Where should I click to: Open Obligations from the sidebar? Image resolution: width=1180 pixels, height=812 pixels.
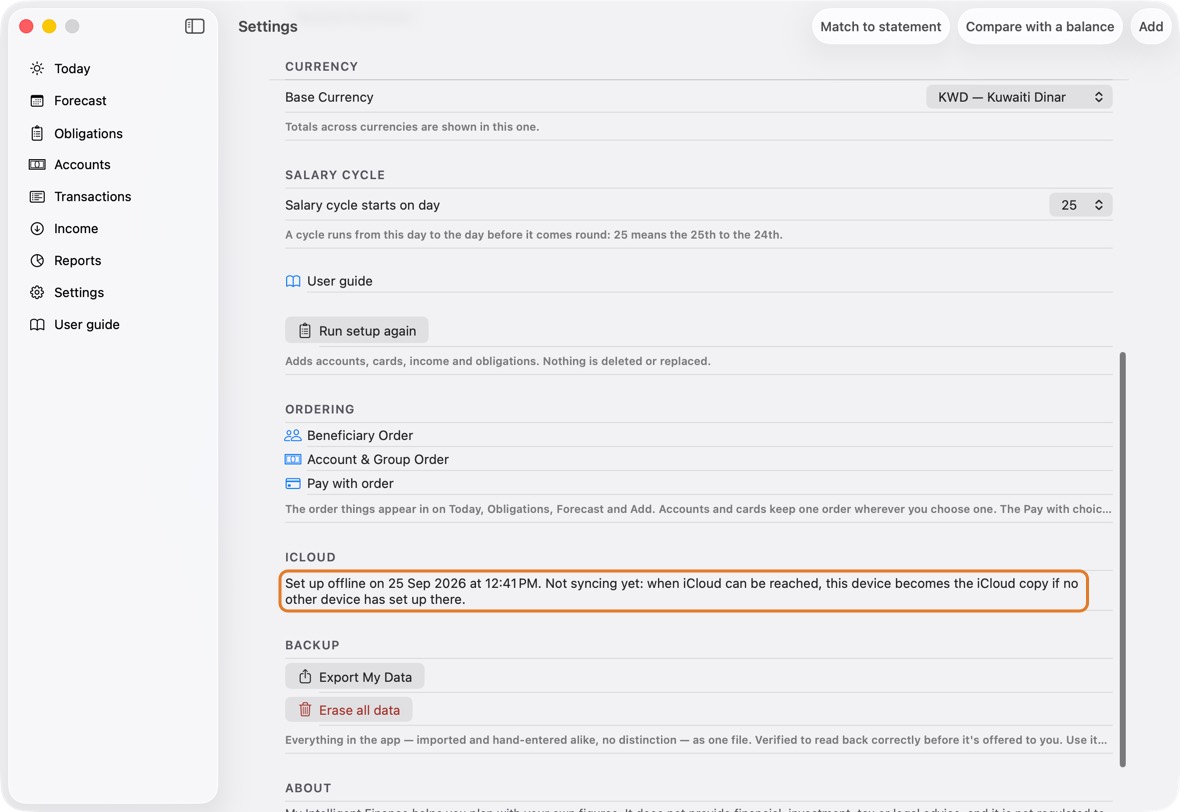[x=88, y=133]
